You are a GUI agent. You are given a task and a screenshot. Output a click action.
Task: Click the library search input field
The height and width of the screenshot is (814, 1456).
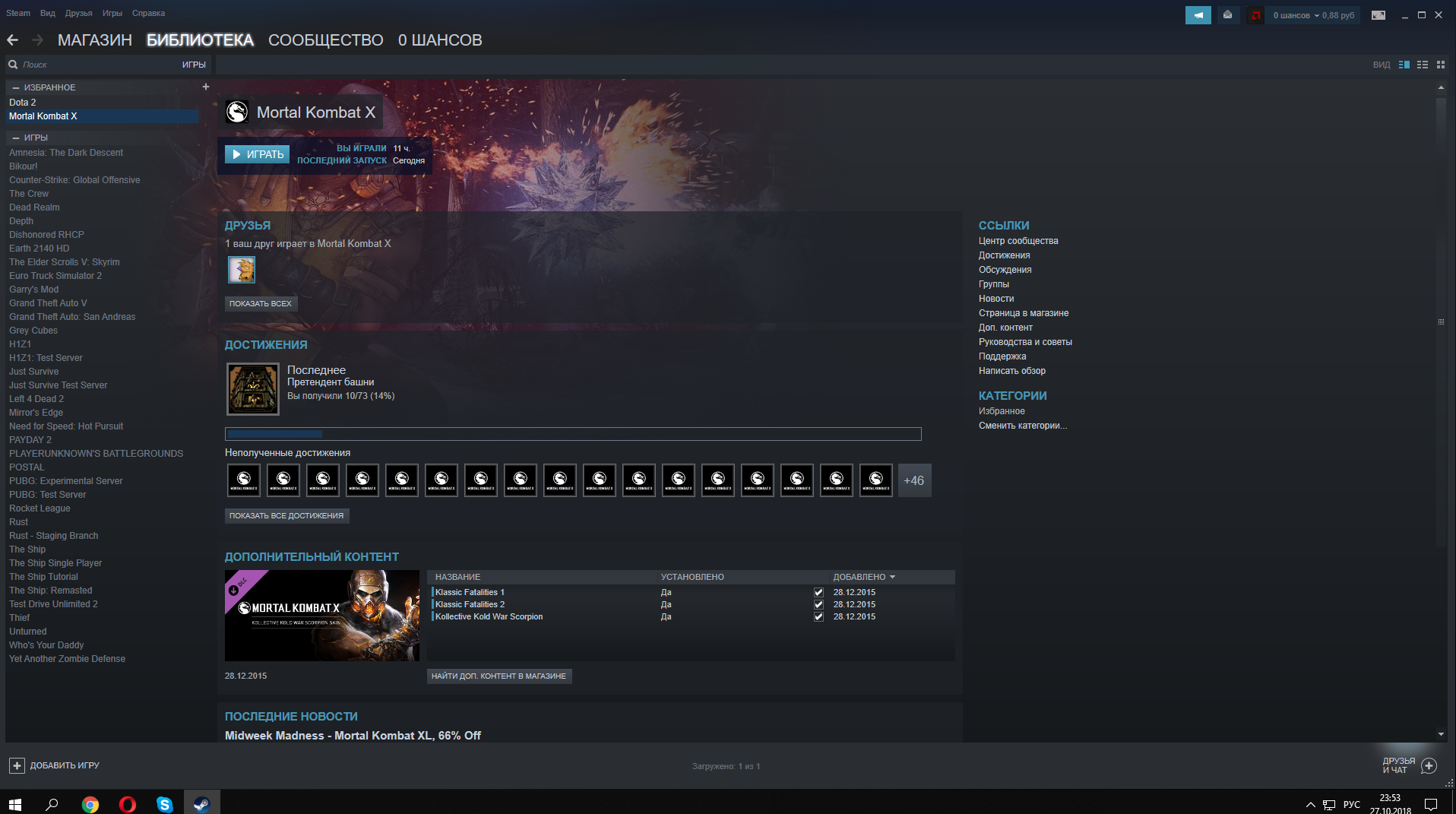tap(99, 65)
